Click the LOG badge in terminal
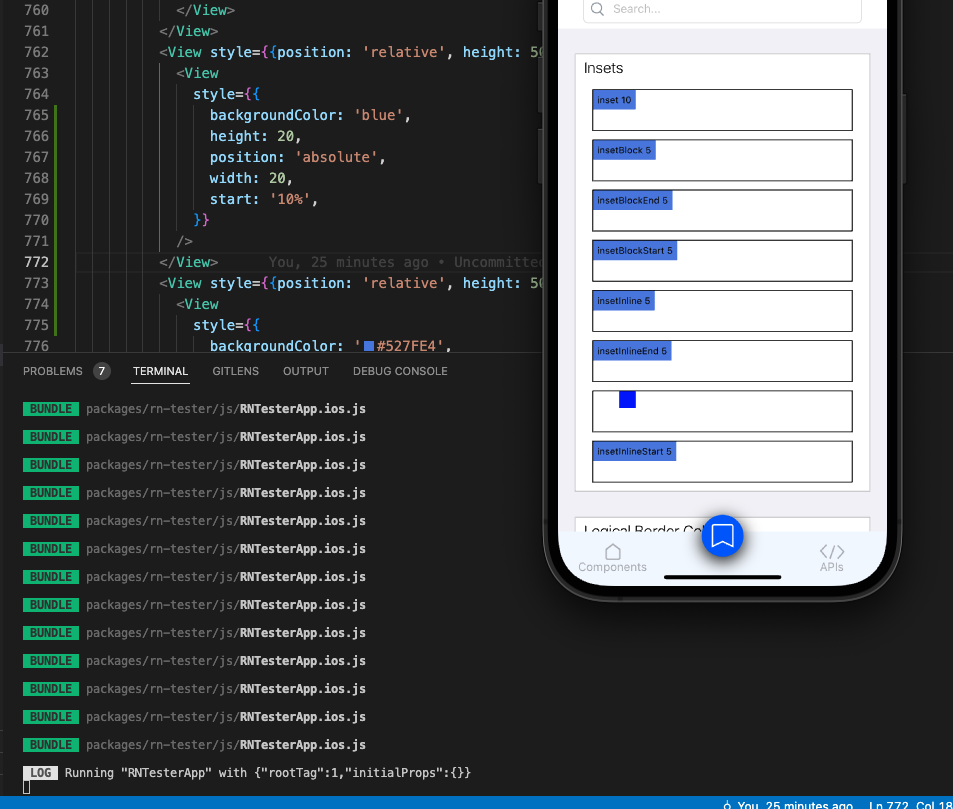The height and width of the screenshot is (809, 953). (40, 773)
